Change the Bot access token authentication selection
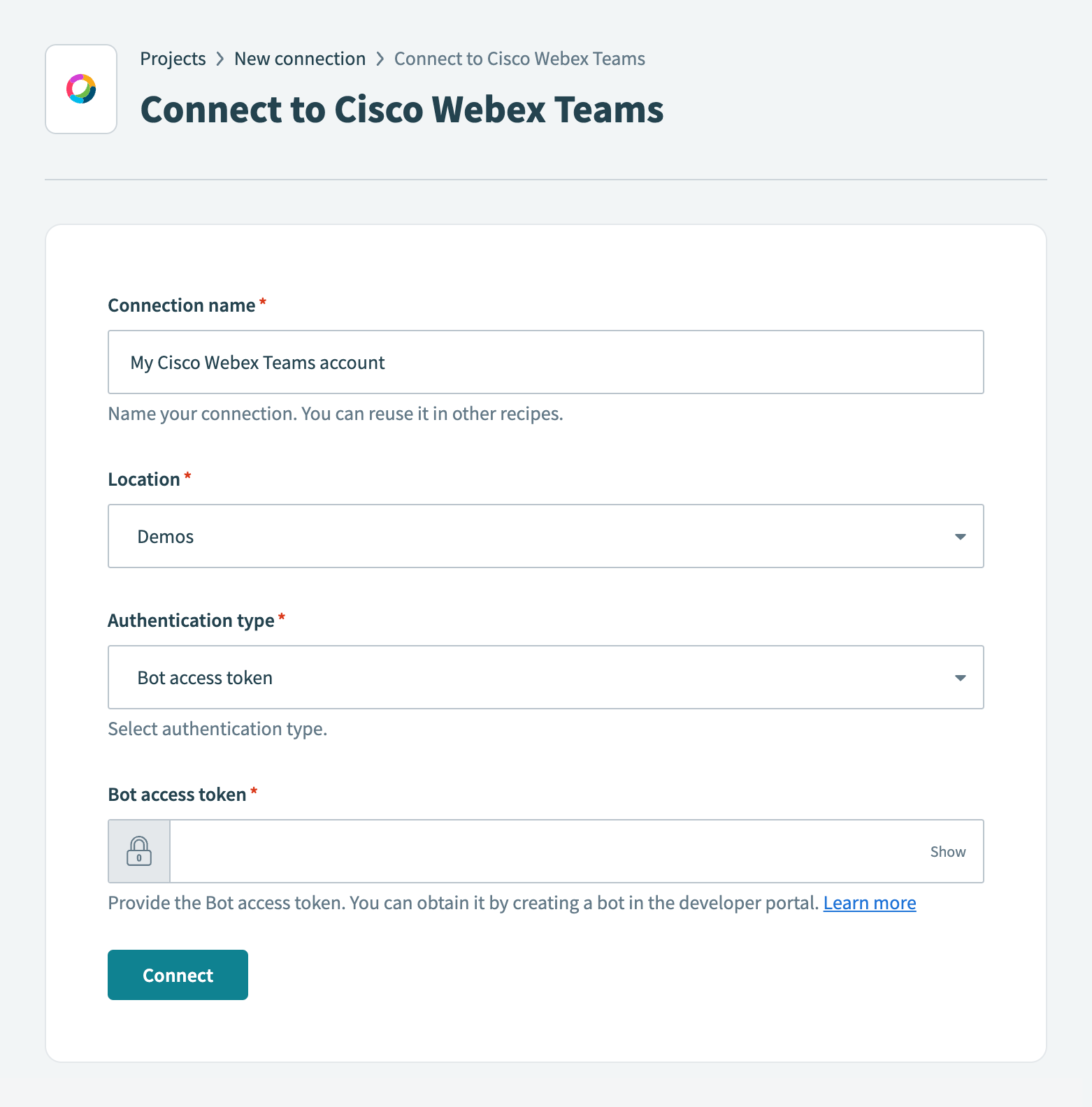The height and width of the screenshot is (1107, 1092). coord(545,677)
